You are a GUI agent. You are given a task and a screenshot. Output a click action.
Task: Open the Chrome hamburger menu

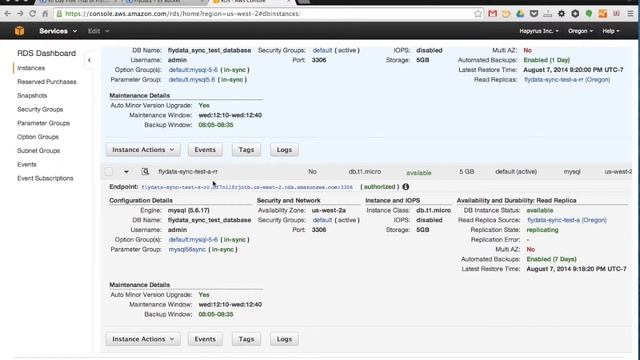(630, 14)
